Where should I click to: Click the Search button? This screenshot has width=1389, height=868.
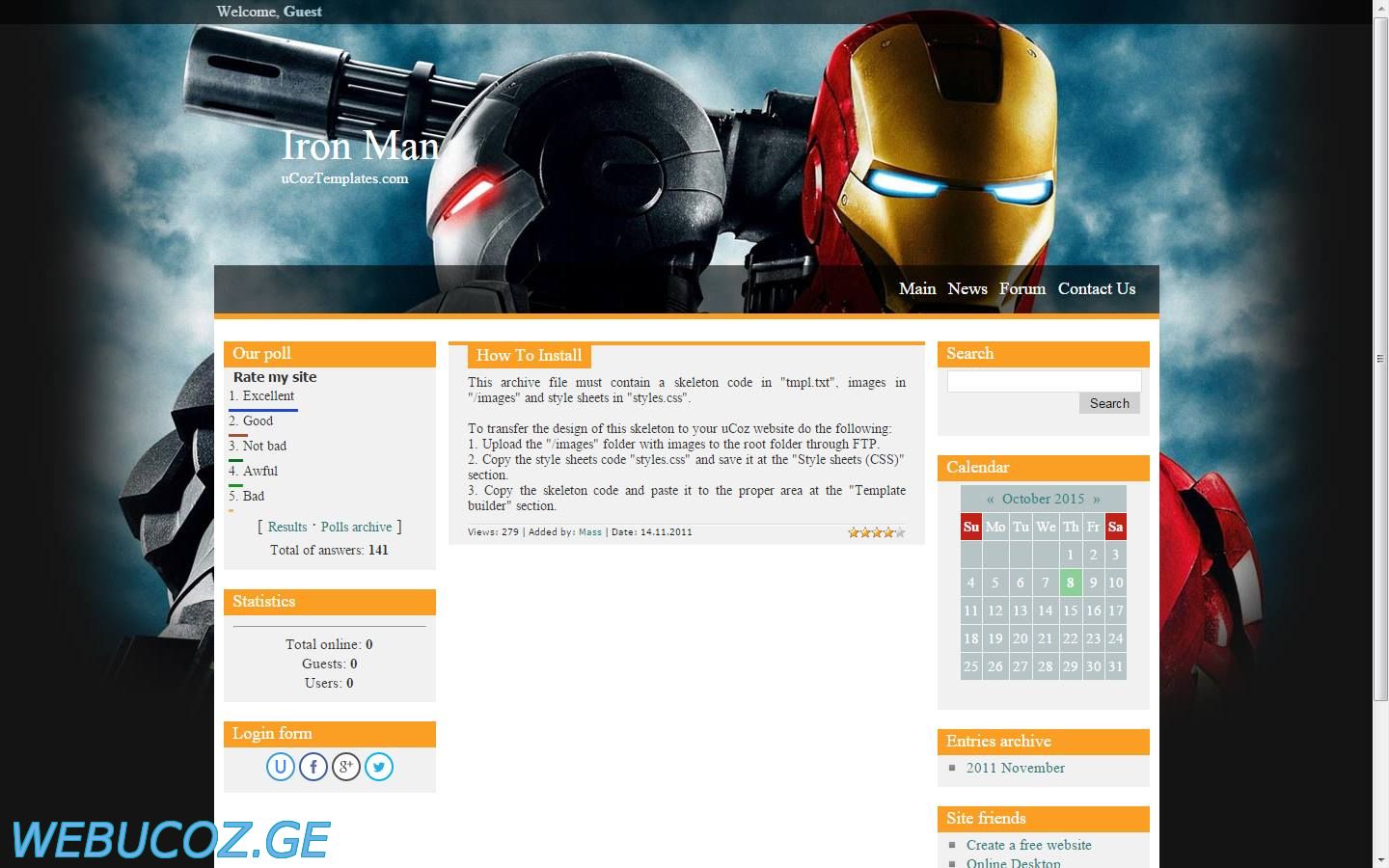point(1109,403)
